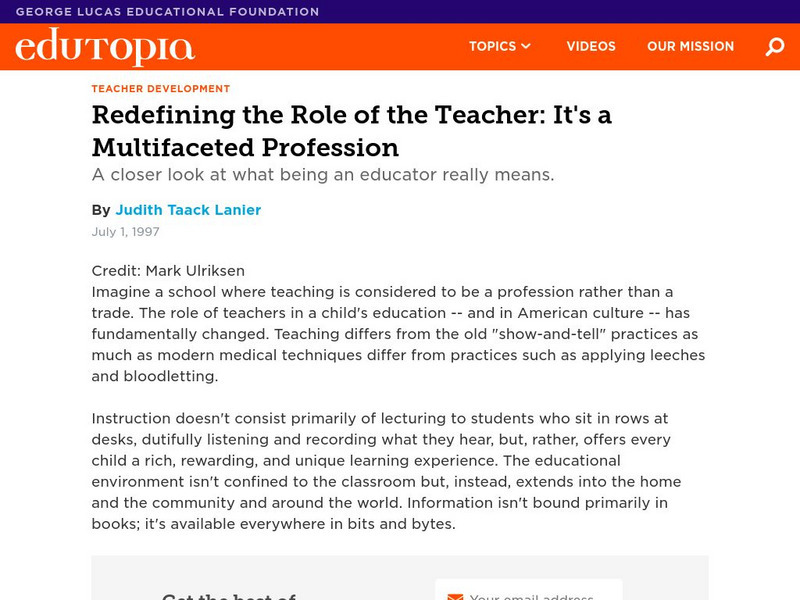The width and height of the screenshot is (800, 600).
Task: Click the 'Get the best of' newsletter heading
Action: tap(230, 596)
